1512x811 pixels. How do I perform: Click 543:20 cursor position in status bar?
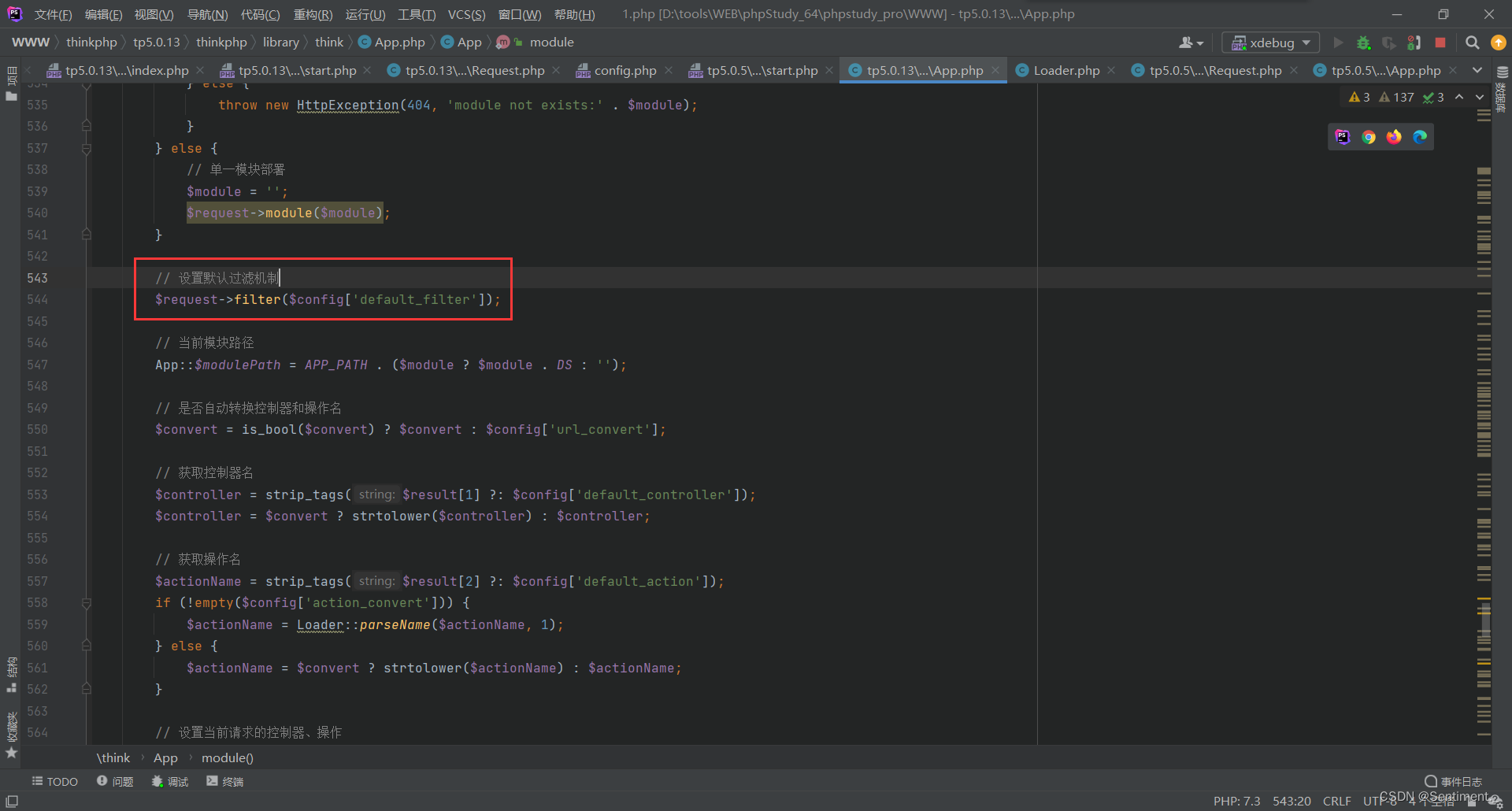pyautogui.click(x=1291, y=801)
